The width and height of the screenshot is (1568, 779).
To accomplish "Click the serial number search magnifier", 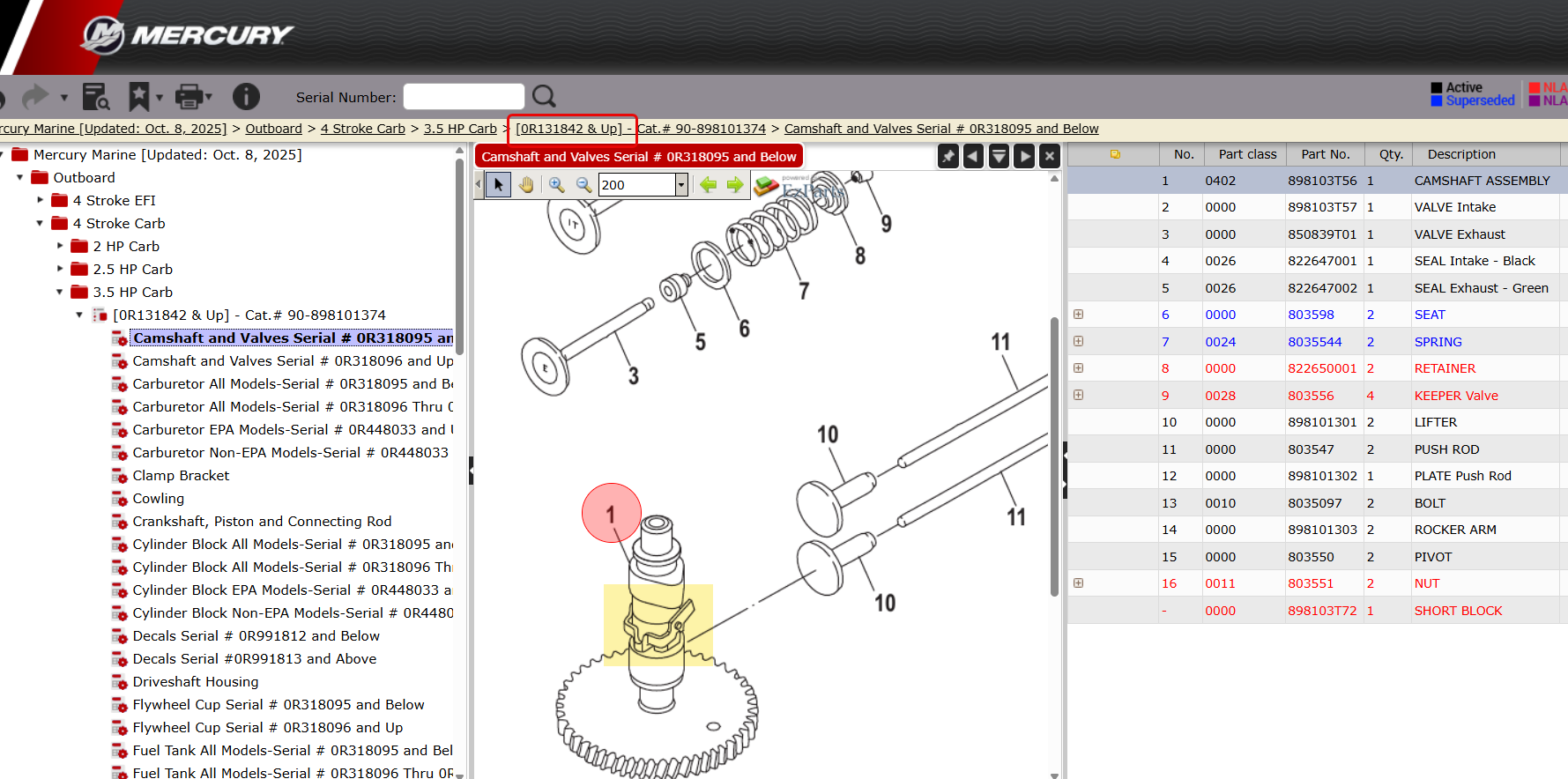I will 544,96.
